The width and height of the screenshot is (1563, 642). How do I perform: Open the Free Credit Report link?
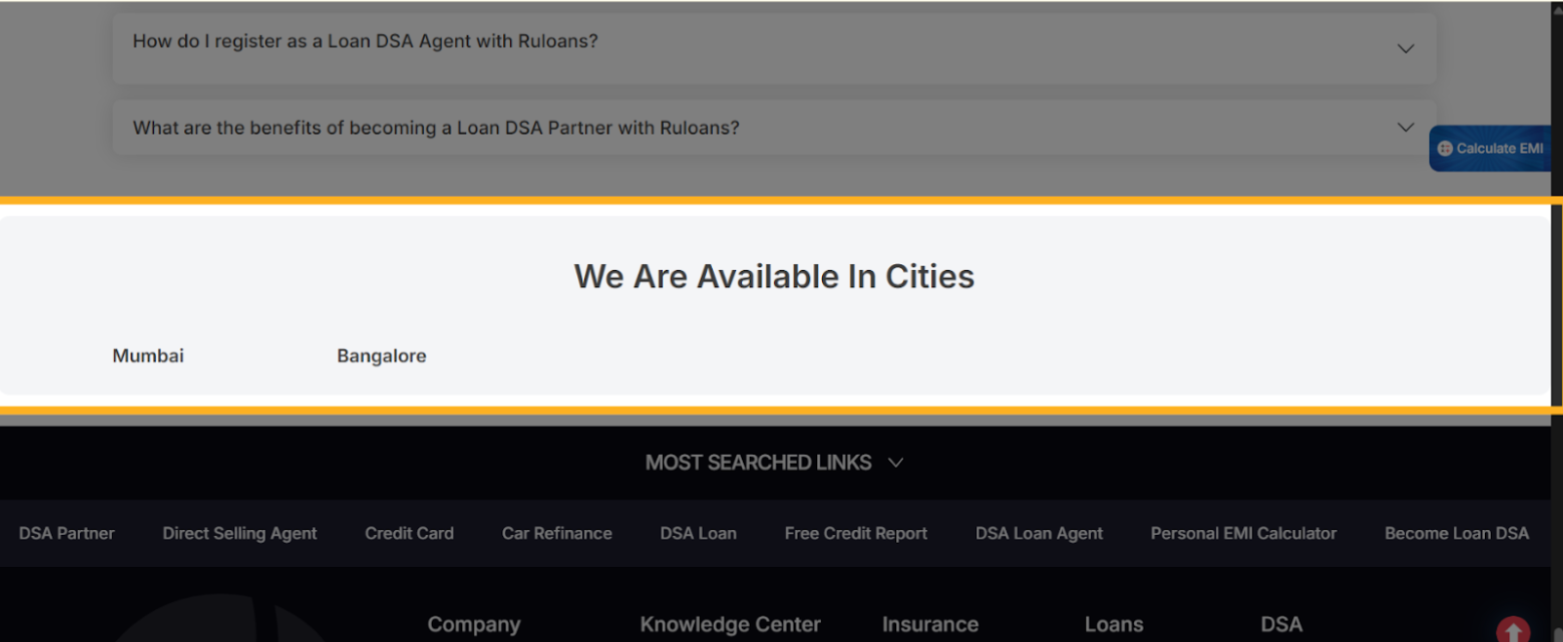click(x=856, y=534)
